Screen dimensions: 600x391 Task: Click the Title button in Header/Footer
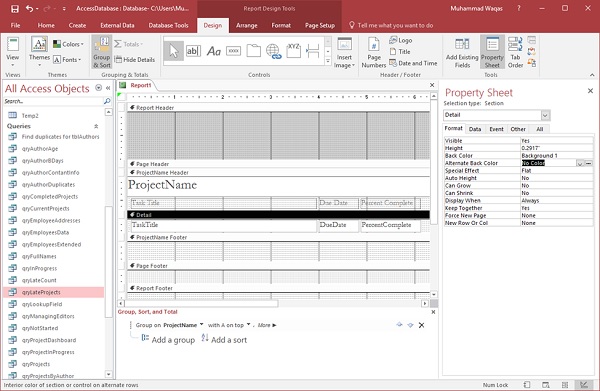[x=400, y=52]
